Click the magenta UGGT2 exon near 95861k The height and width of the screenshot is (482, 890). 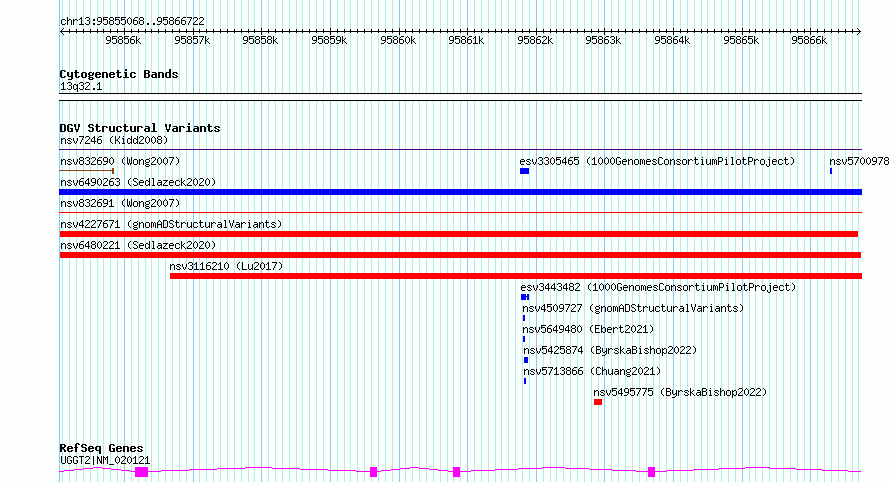click(456, 472)
